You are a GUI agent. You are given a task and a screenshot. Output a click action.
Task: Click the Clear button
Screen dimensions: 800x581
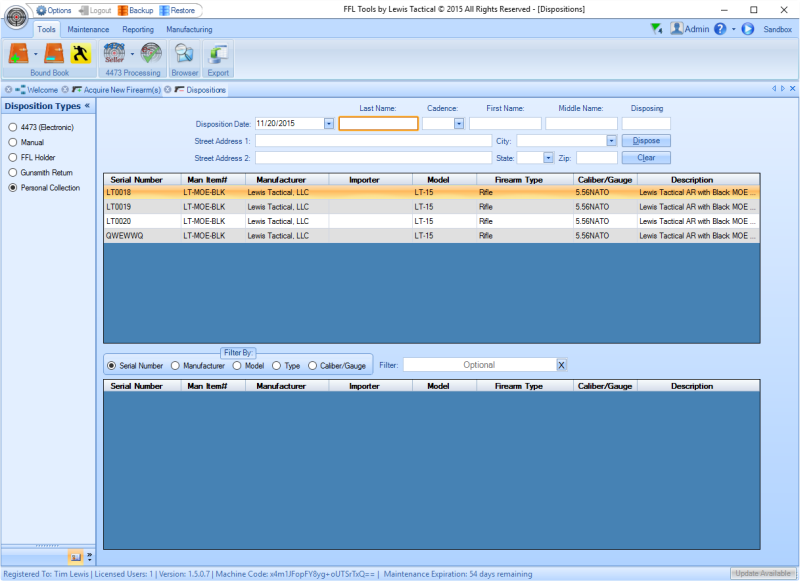(646, 158)
